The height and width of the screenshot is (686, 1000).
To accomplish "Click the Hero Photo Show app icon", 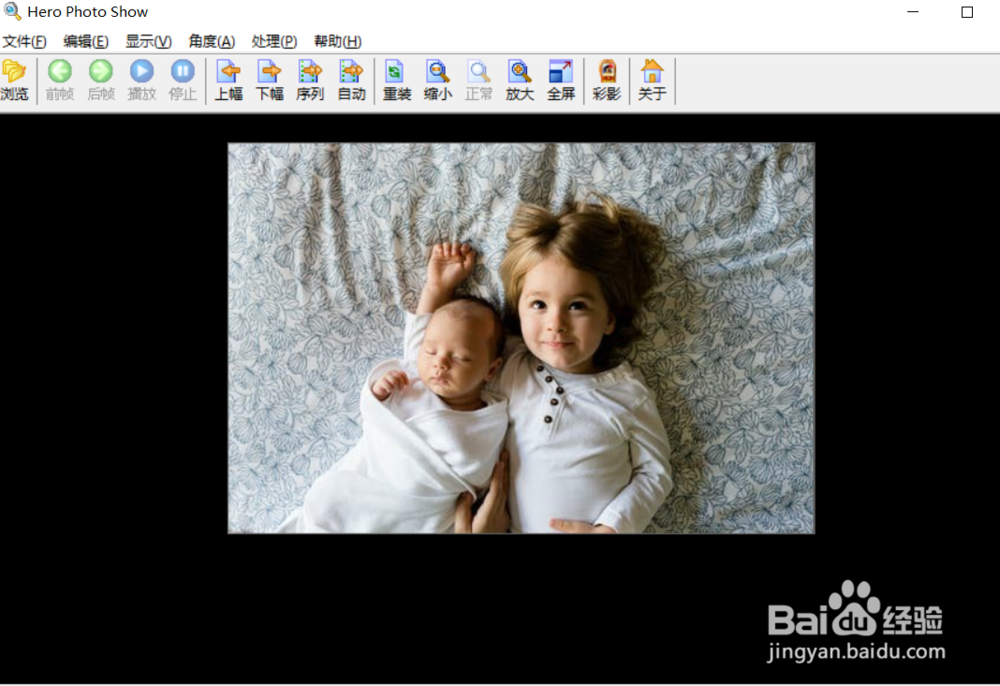I will [12, 11].
